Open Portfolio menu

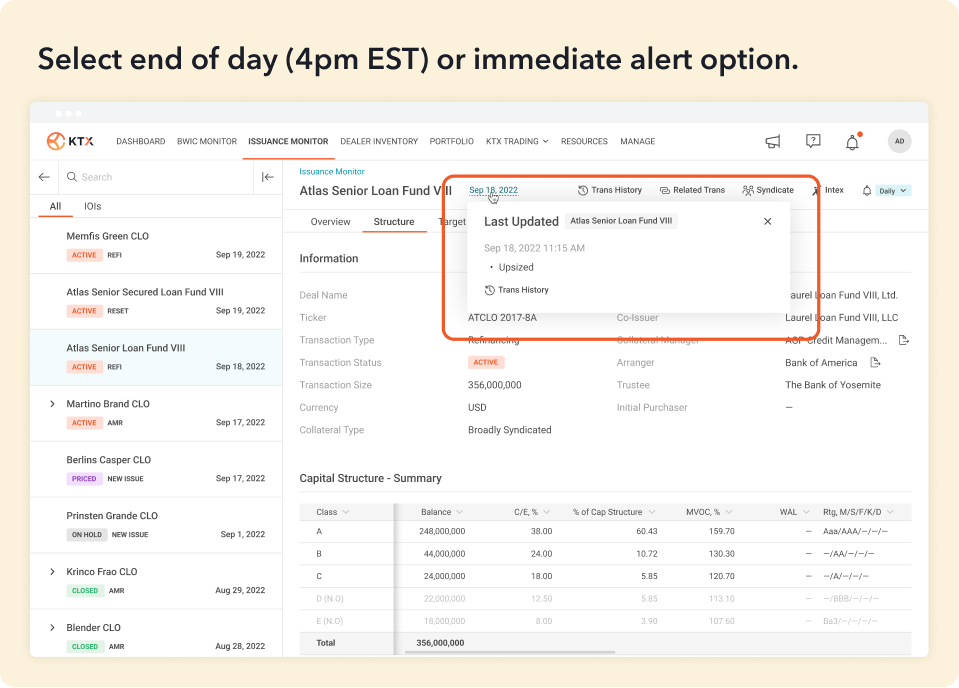click(x=451, y=141)
